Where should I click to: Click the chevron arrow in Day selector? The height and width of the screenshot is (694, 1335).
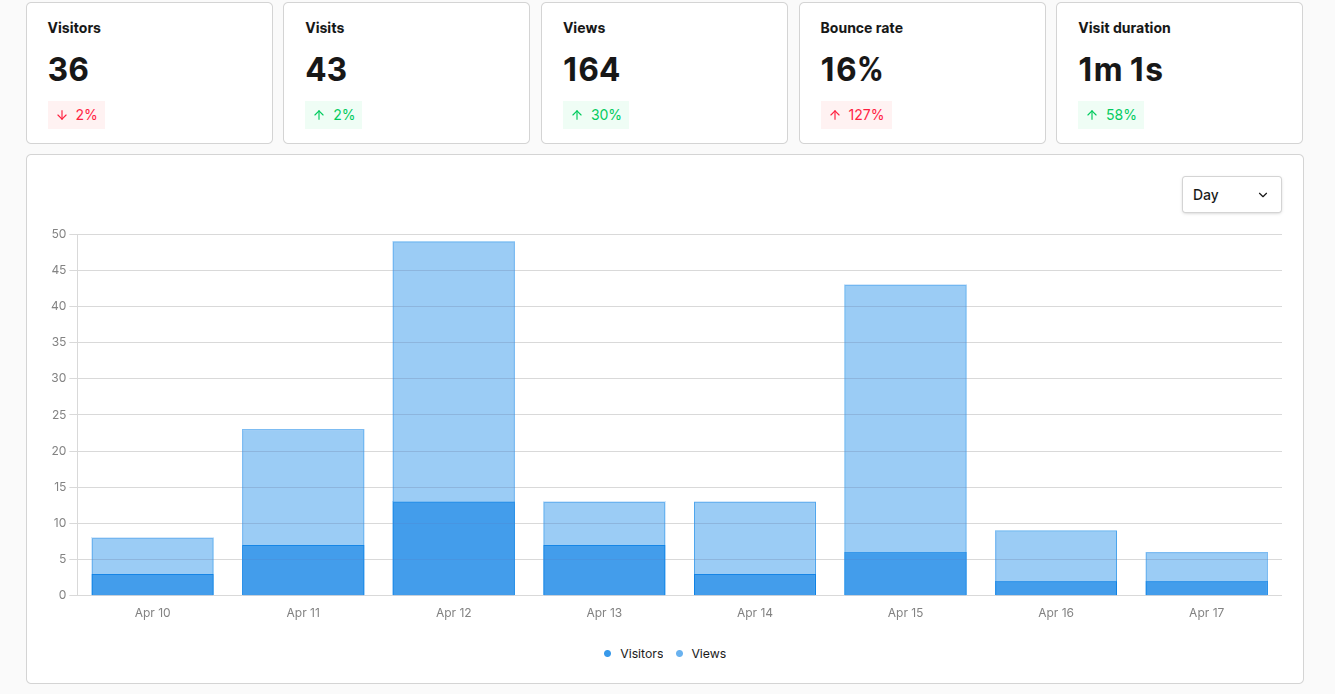(x=1262, y=195)
